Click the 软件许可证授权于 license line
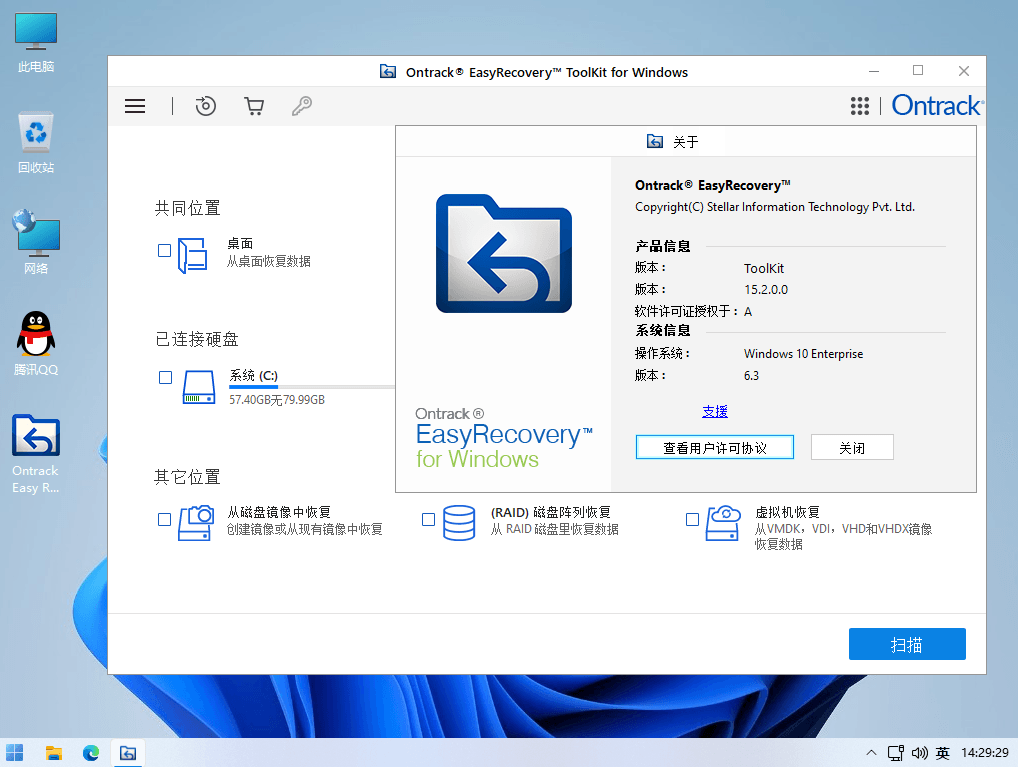This screenshot has width=1018, height=767. (x=693, y=312)
